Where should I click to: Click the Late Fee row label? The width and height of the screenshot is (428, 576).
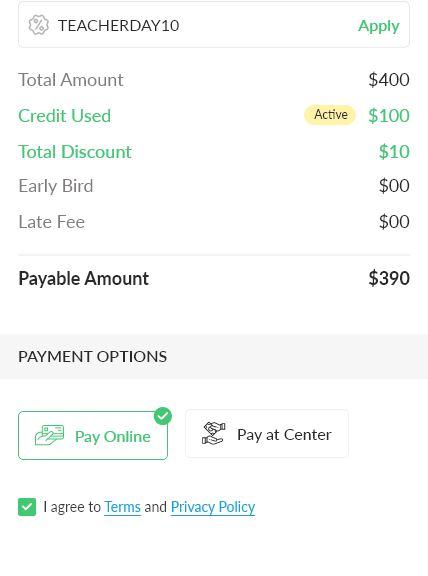click(52, 222)
